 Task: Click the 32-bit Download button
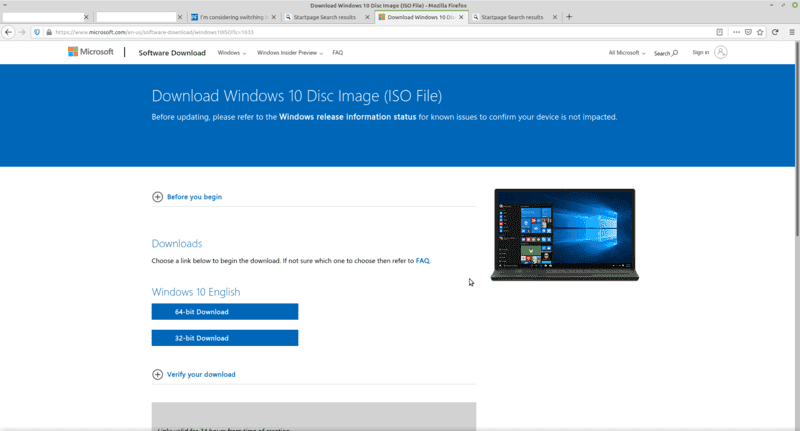tap(225, 338)
